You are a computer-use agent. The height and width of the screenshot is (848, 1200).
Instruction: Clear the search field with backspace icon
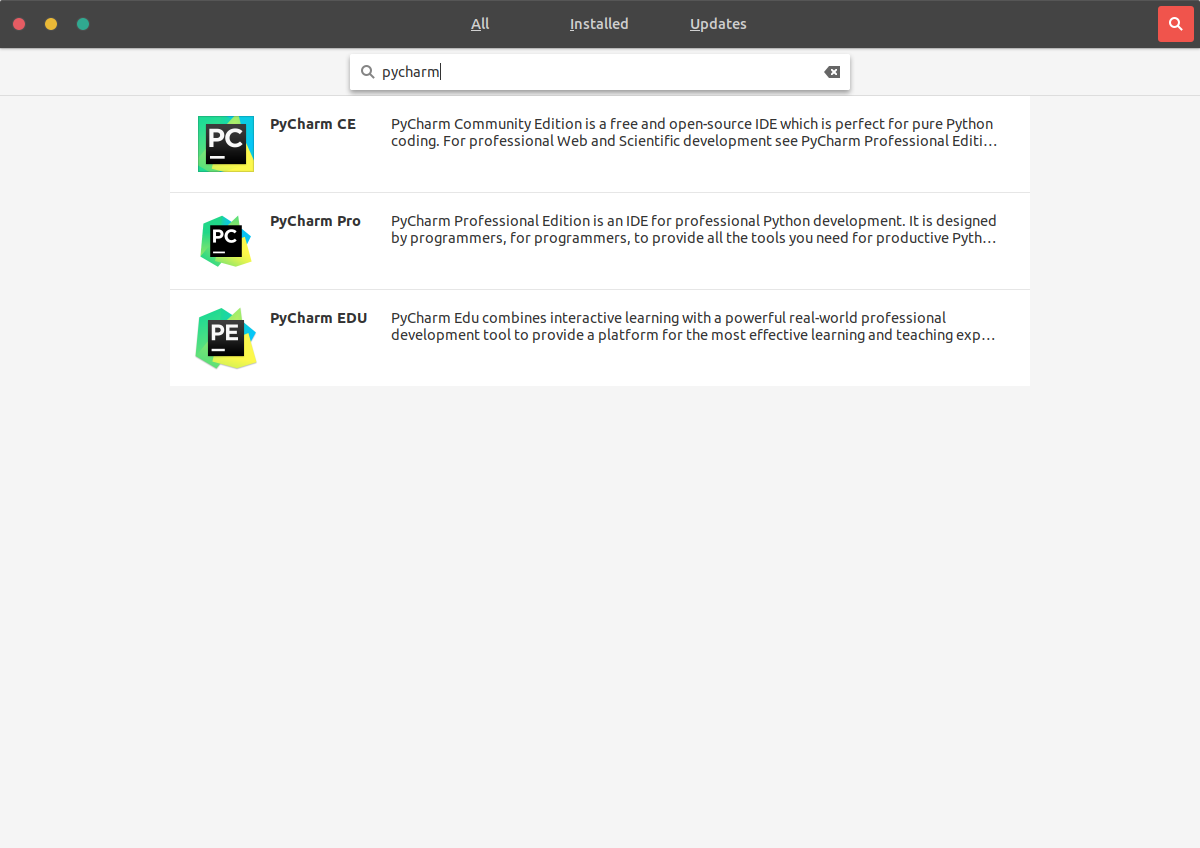[x=832, y=72]
